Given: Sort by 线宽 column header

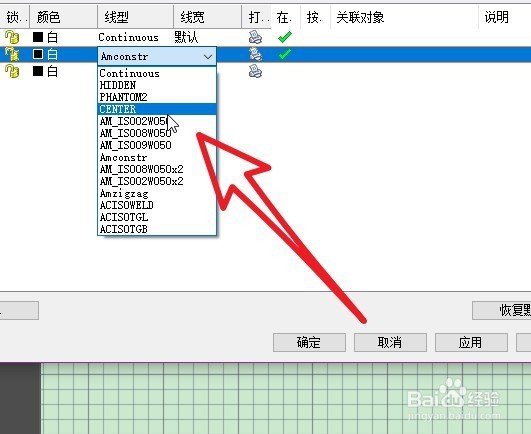Looking at the screenshot, I should tap(208, 17).
